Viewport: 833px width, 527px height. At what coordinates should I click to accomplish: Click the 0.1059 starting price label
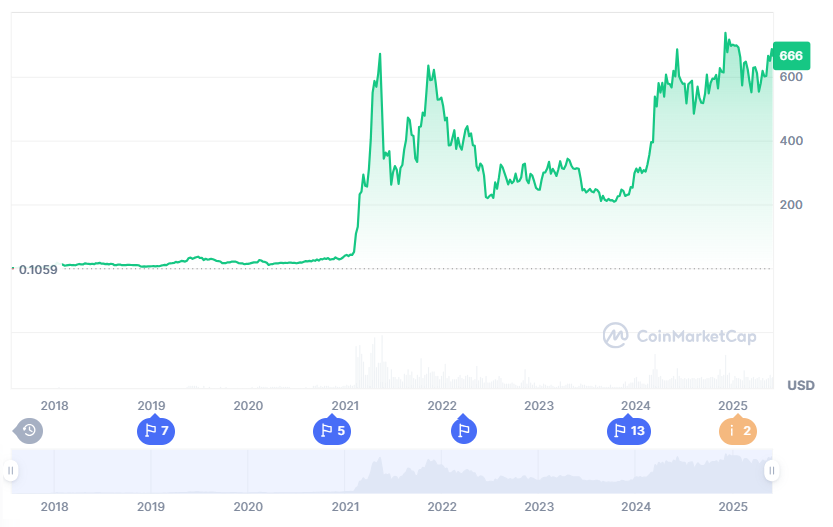(x=38, y=269)
